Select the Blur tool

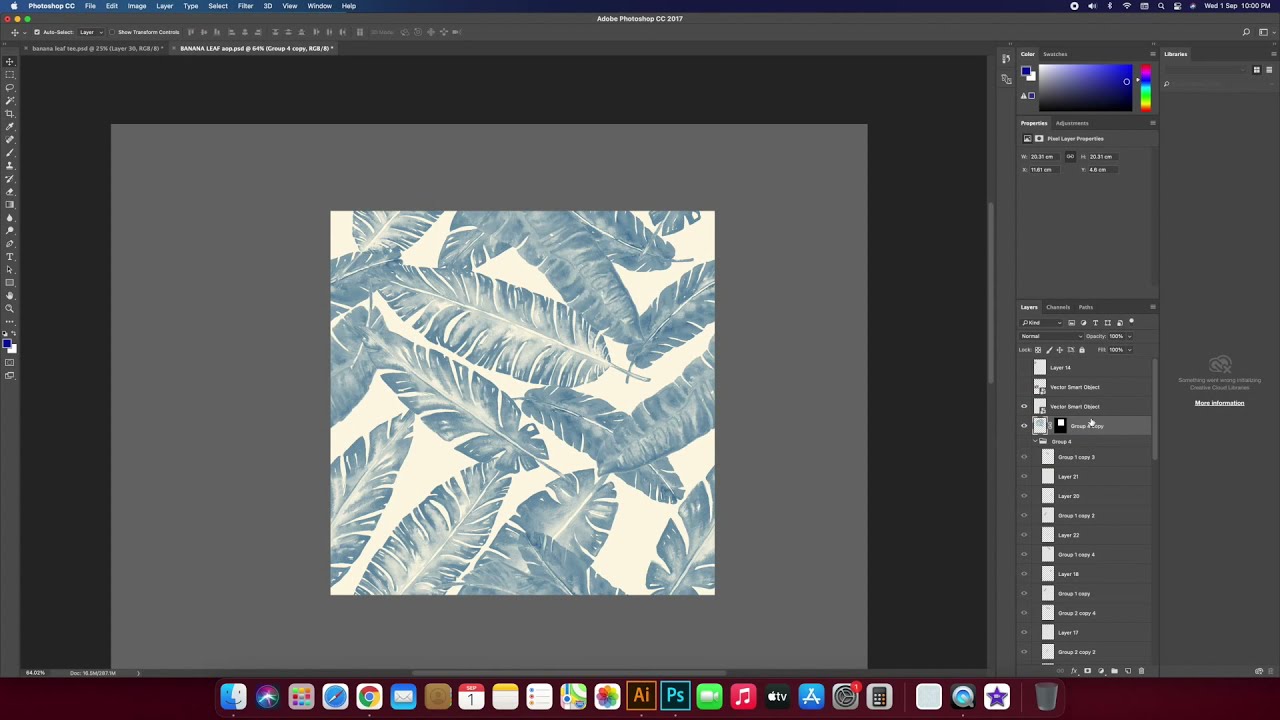[x=10, y=217]
